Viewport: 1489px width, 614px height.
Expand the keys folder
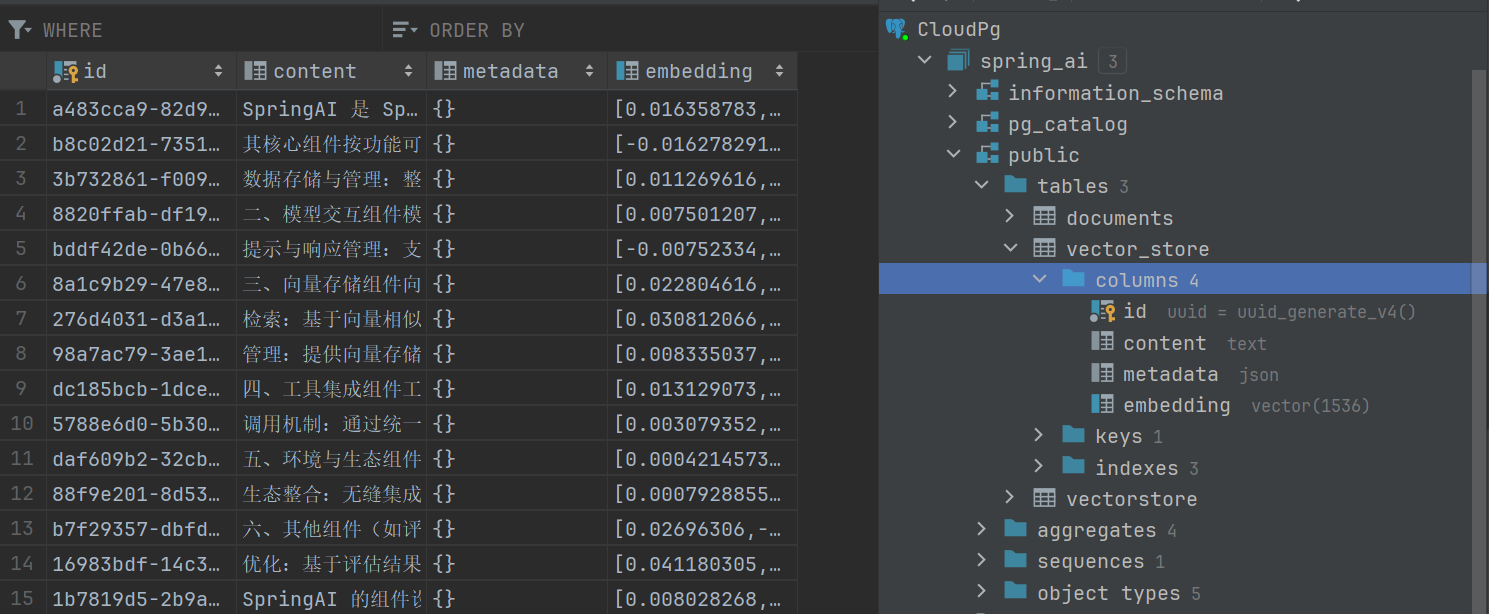[x=1039, y=435]
